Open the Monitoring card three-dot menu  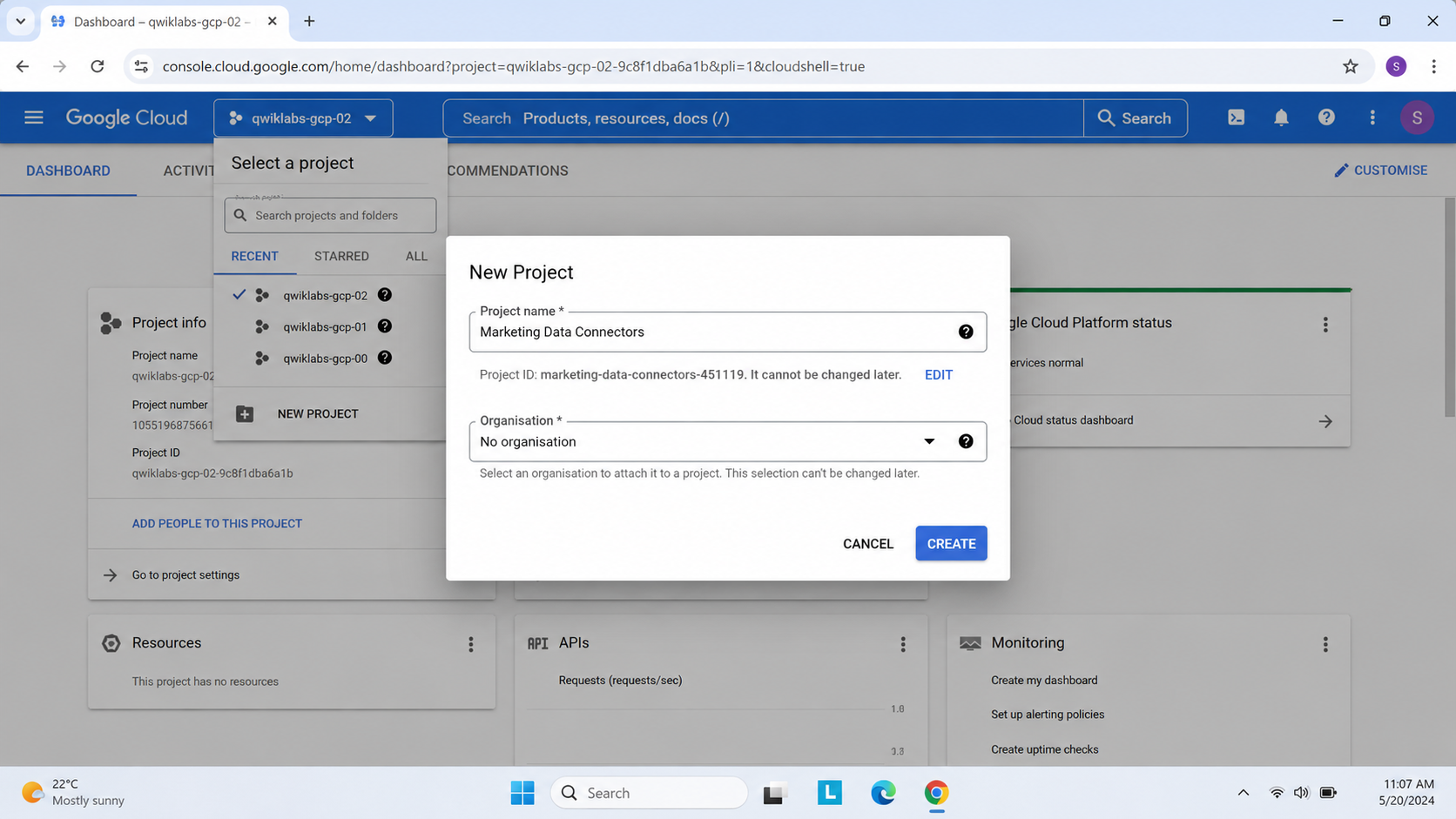point(1325,644)
